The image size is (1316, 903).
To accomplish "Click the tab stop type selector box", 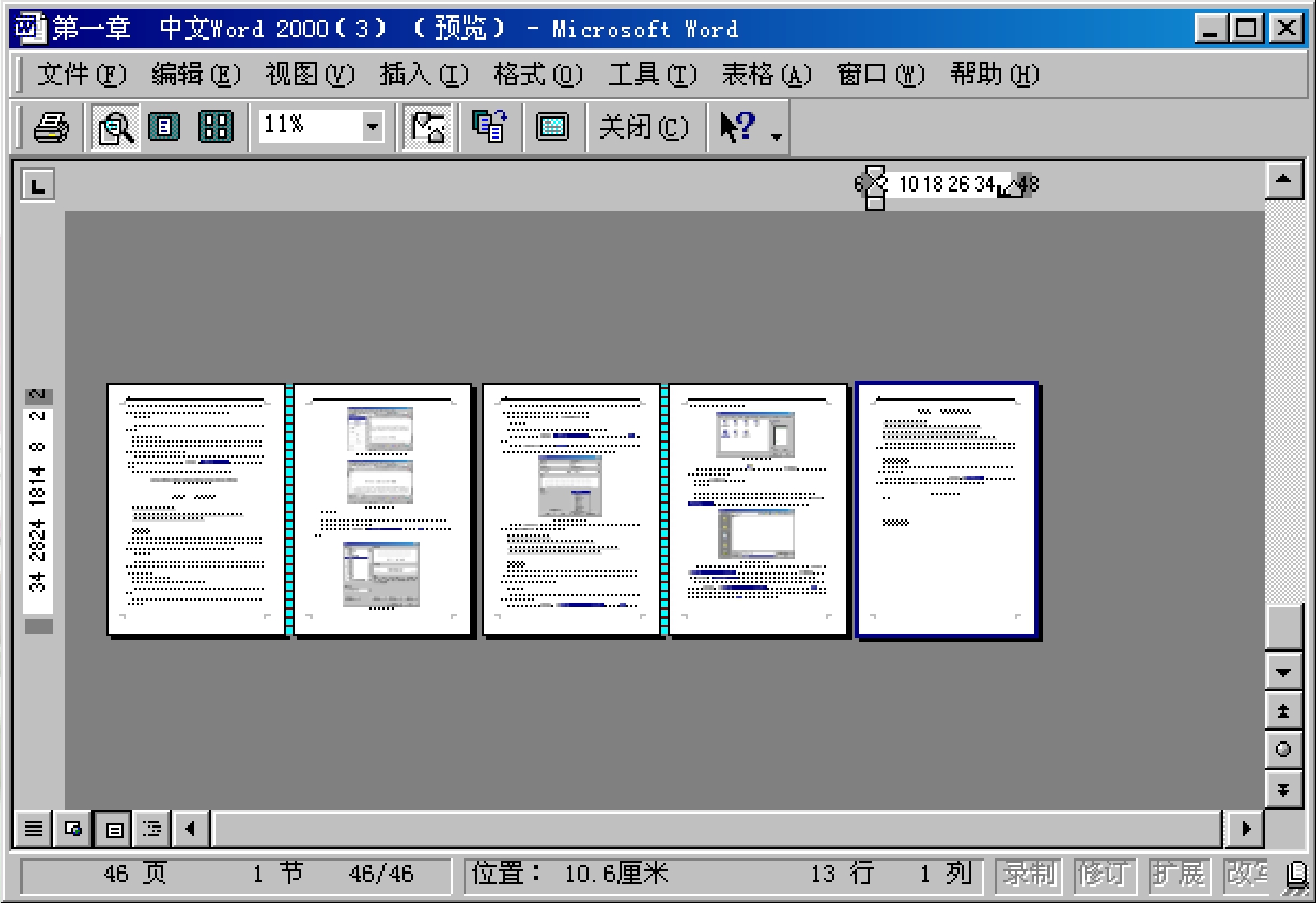I will pos(37,186).
